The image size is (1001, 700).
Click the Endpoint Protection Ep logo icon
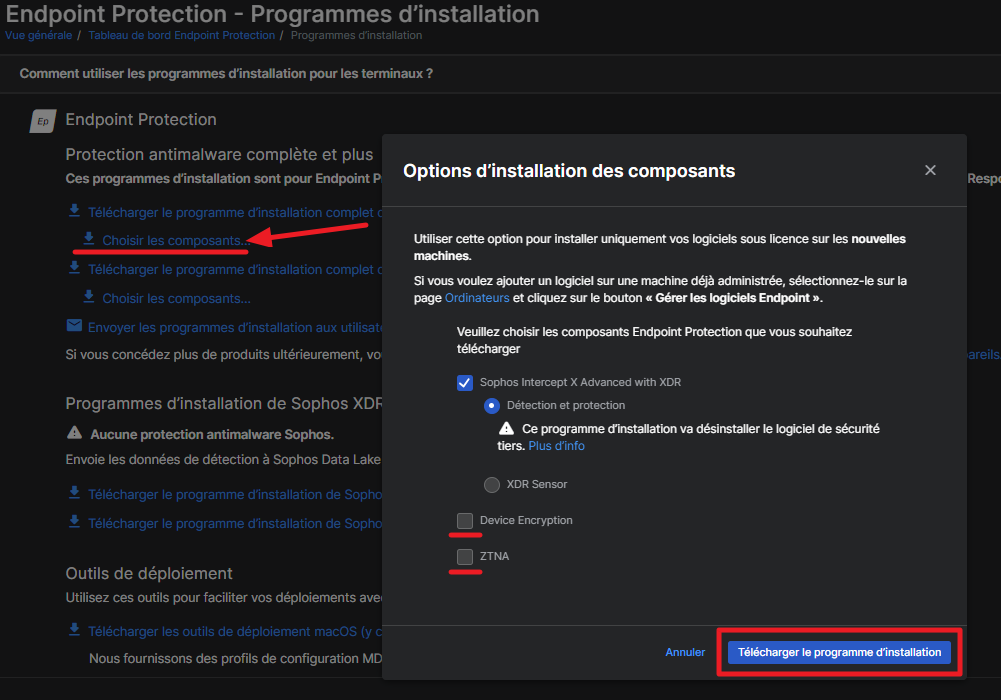click(x=43, y=121)
